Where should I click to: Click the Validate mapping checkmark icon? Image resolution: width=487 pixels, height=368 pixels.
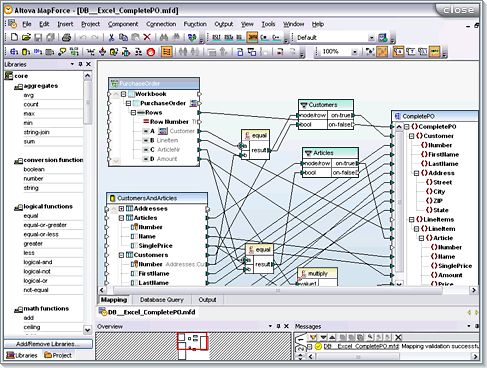(192, 37)
